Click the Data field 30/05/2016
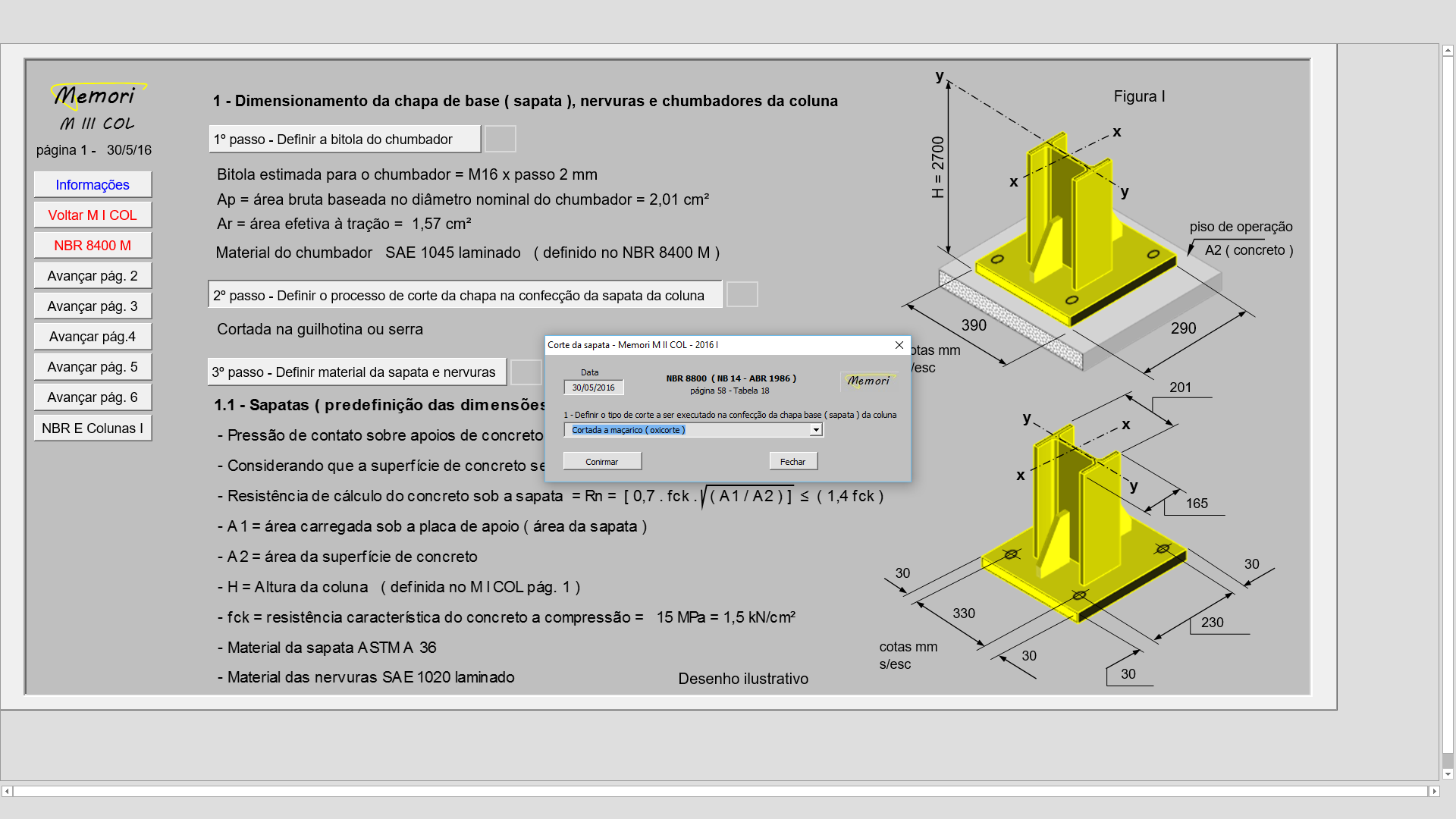 (594, 388)
